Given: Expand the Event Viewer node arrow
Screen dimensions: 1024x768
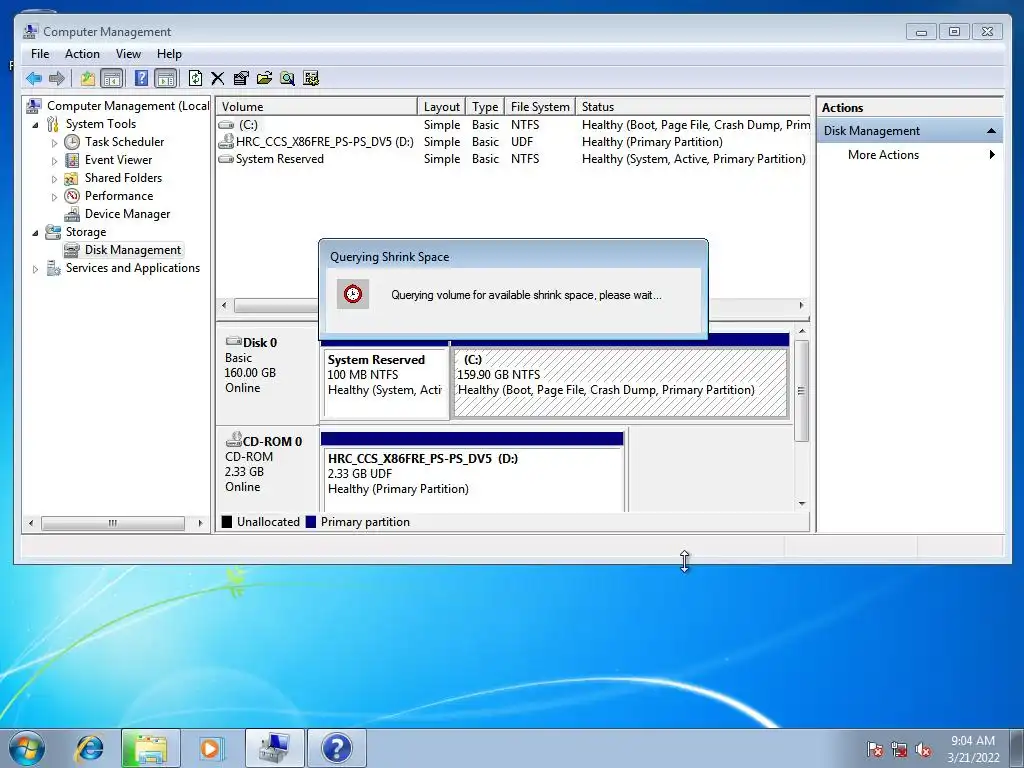Looking at the screenshot, I should (x=54, y=161).
